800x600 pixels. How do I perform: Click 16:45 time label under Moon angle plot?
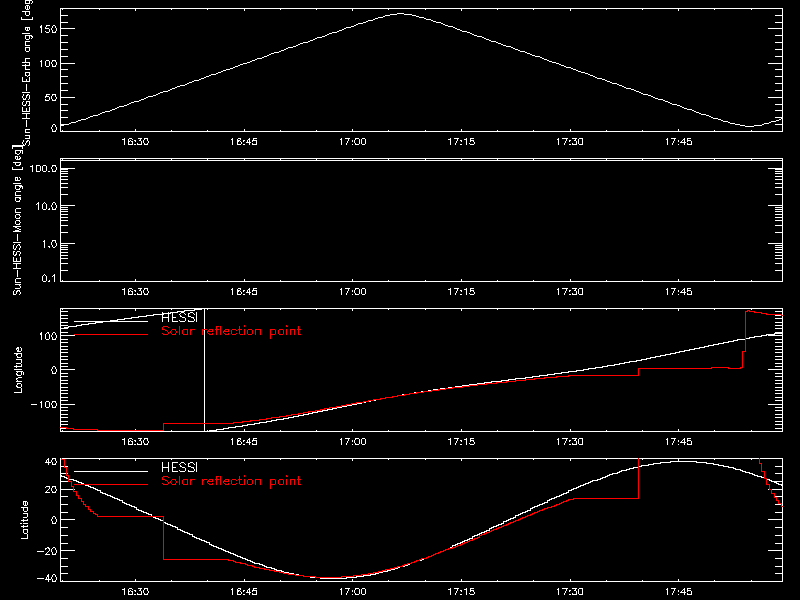[x=244, y=291]
